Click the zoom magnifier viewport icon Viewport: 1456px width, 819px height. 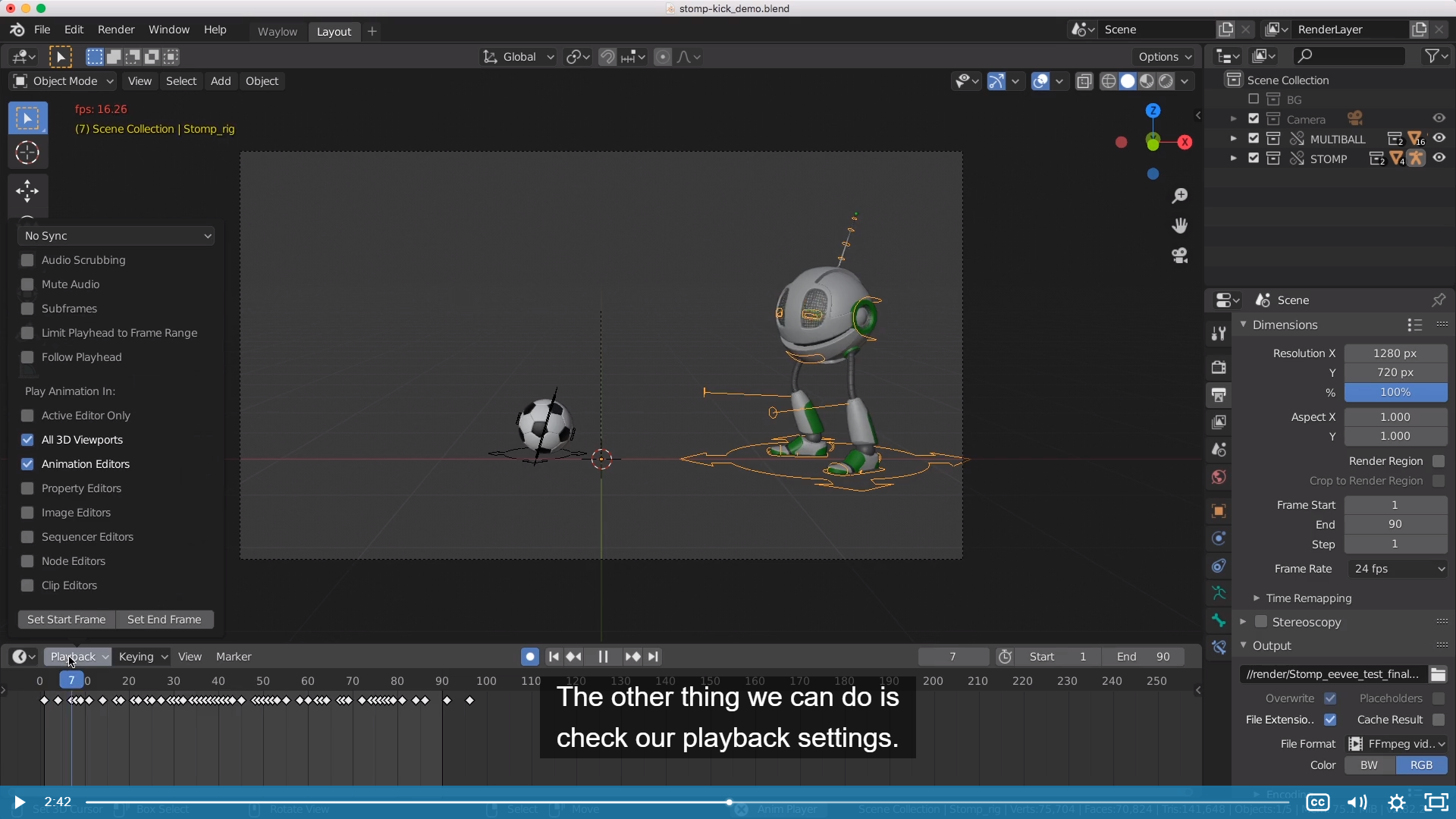click(1179, 196)
